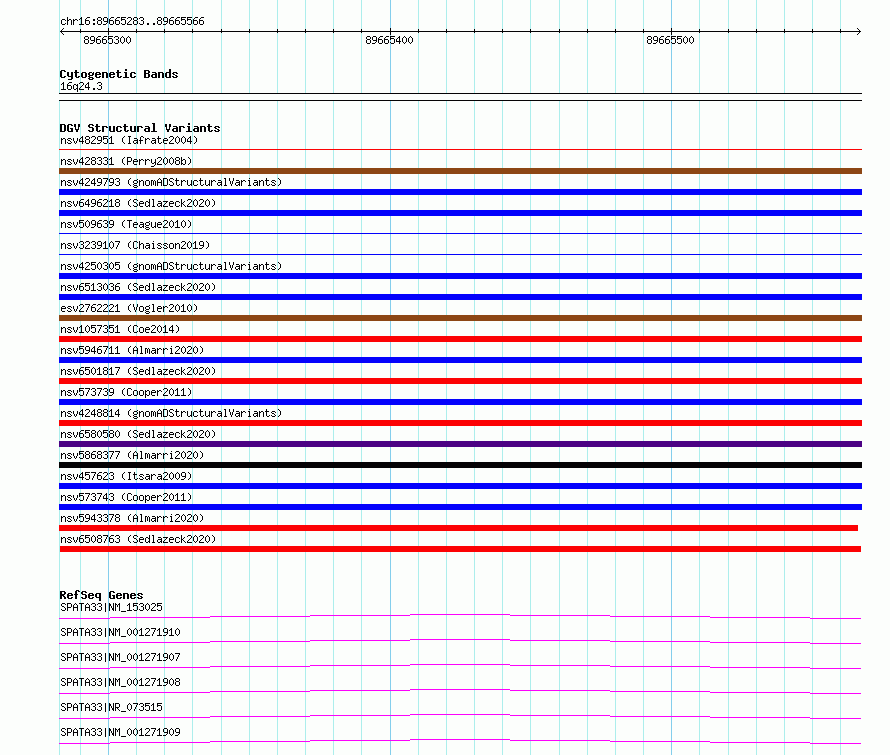
Task: Click the 89665500 ruler position label
Action: (x=670, y=40)
